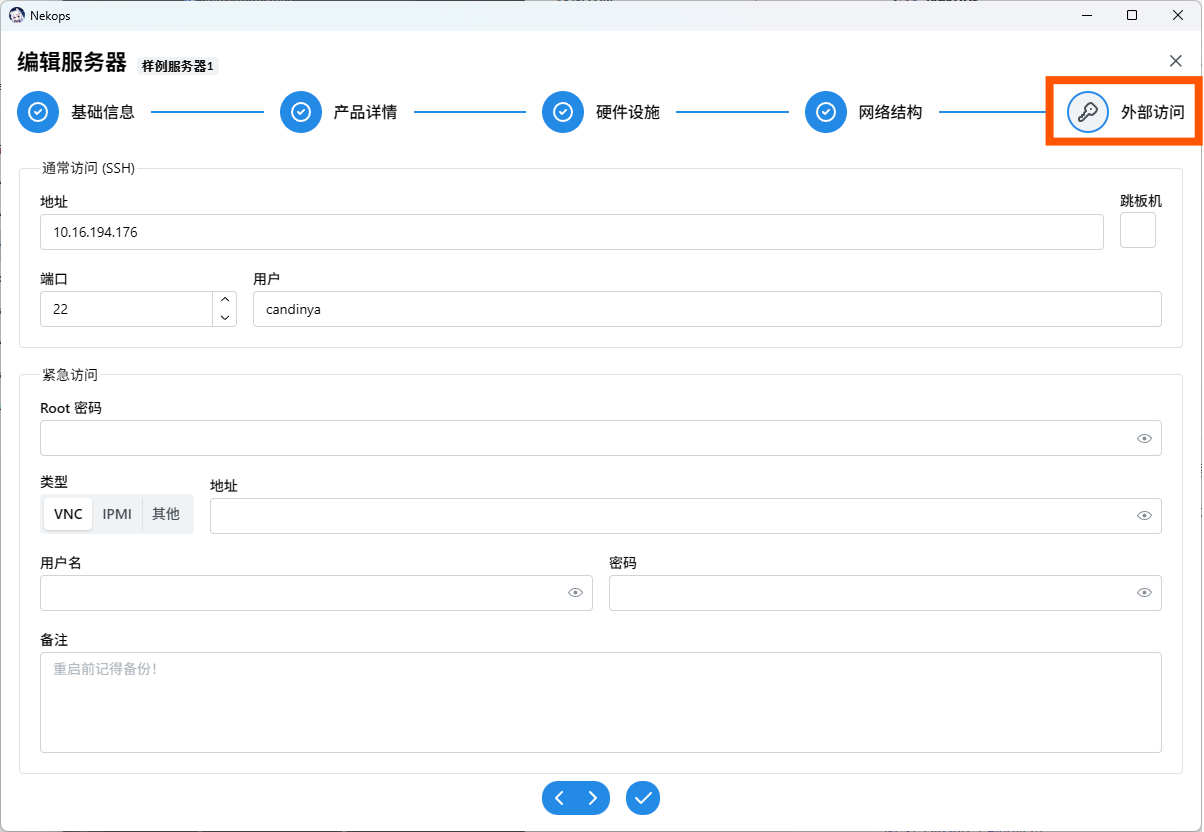The height and width of the screenshot is (832, 1204).
Task: Reveal the 用户名 field with eye icon
Action: 575,593
